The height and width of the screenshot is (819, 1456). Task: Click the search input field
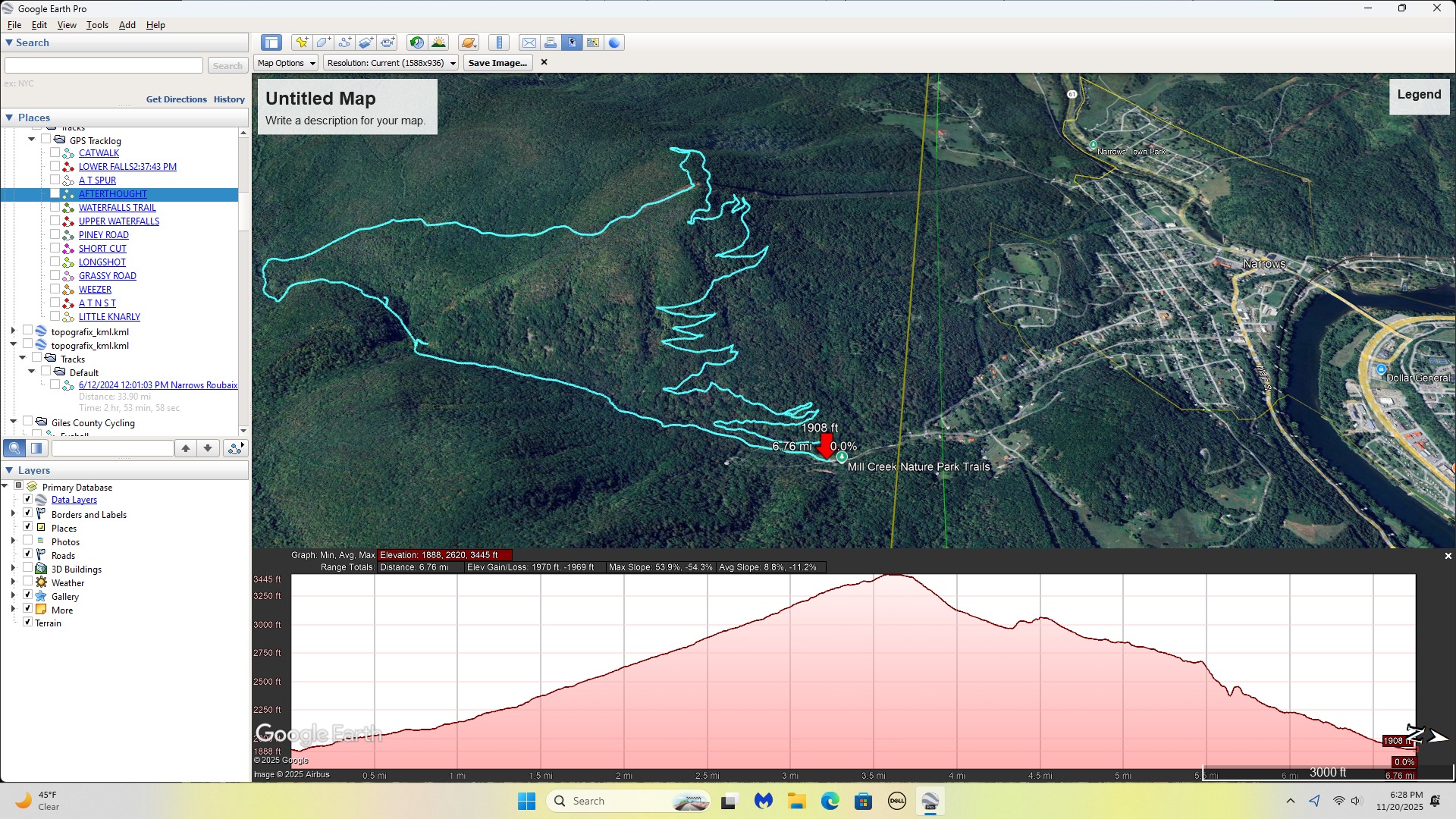104,66
